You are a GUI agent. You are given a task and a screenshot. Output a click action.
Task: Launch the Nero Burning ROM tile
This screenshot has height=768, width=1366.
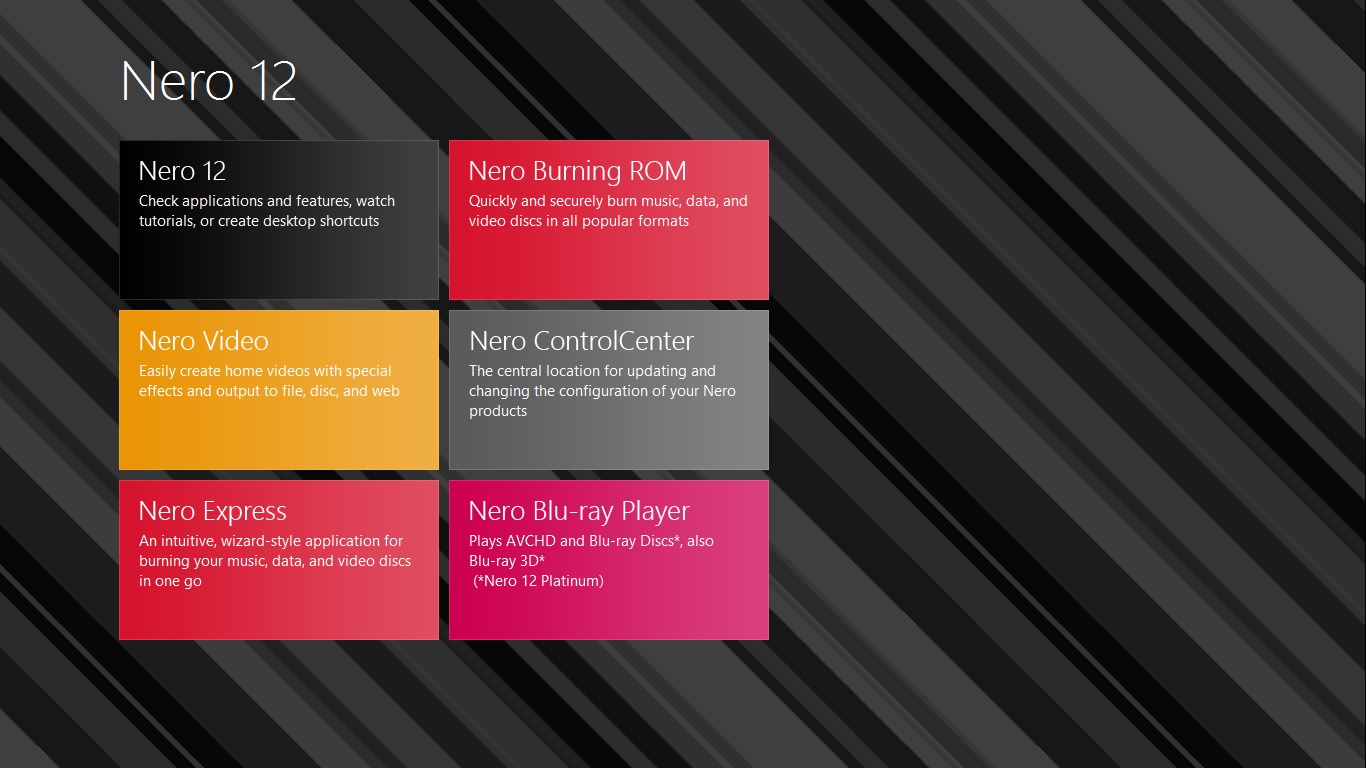pos(609,220)
